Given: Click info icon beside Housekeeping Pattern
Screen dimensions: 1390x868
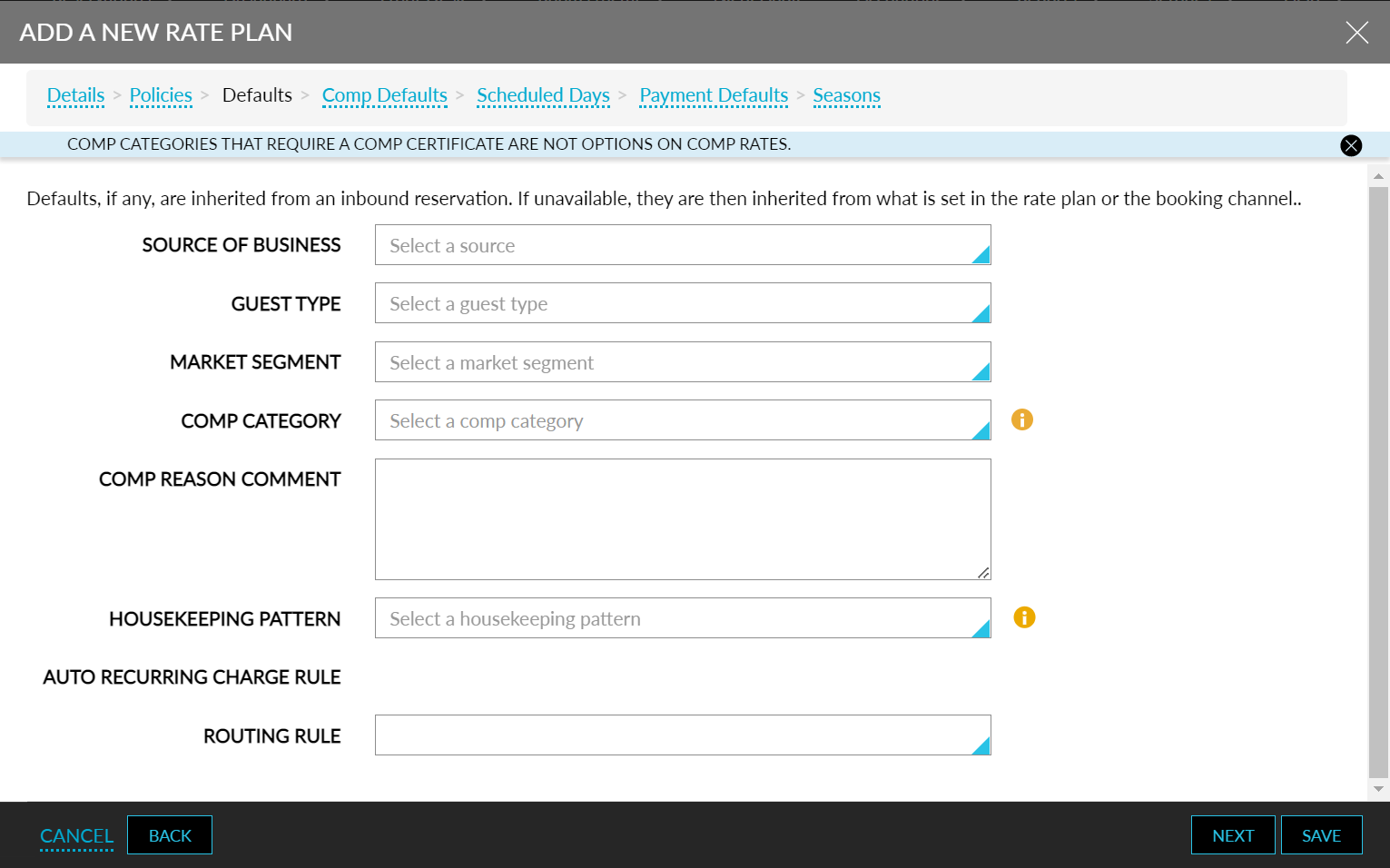Looking at the screenshot, I should tap(1023, 617).
